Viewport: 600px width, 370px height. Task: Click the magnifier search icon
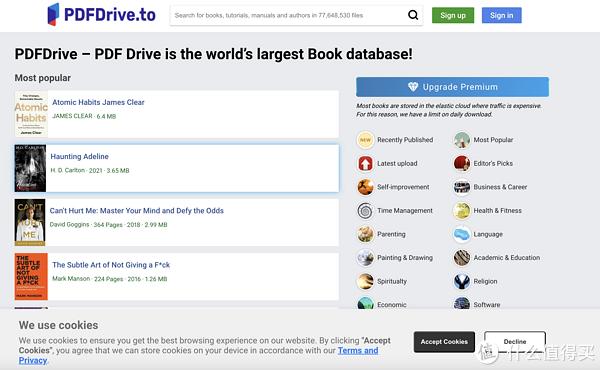point(413,15)
